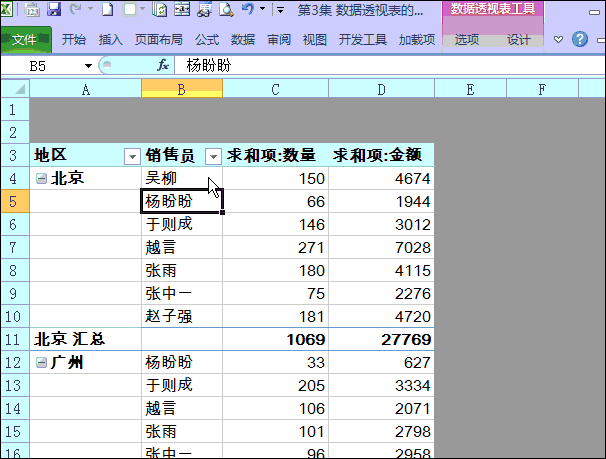Open the 文件 File tab
Image resolution: width=606 pixels, height=459 pixels.
click(25, 40)
